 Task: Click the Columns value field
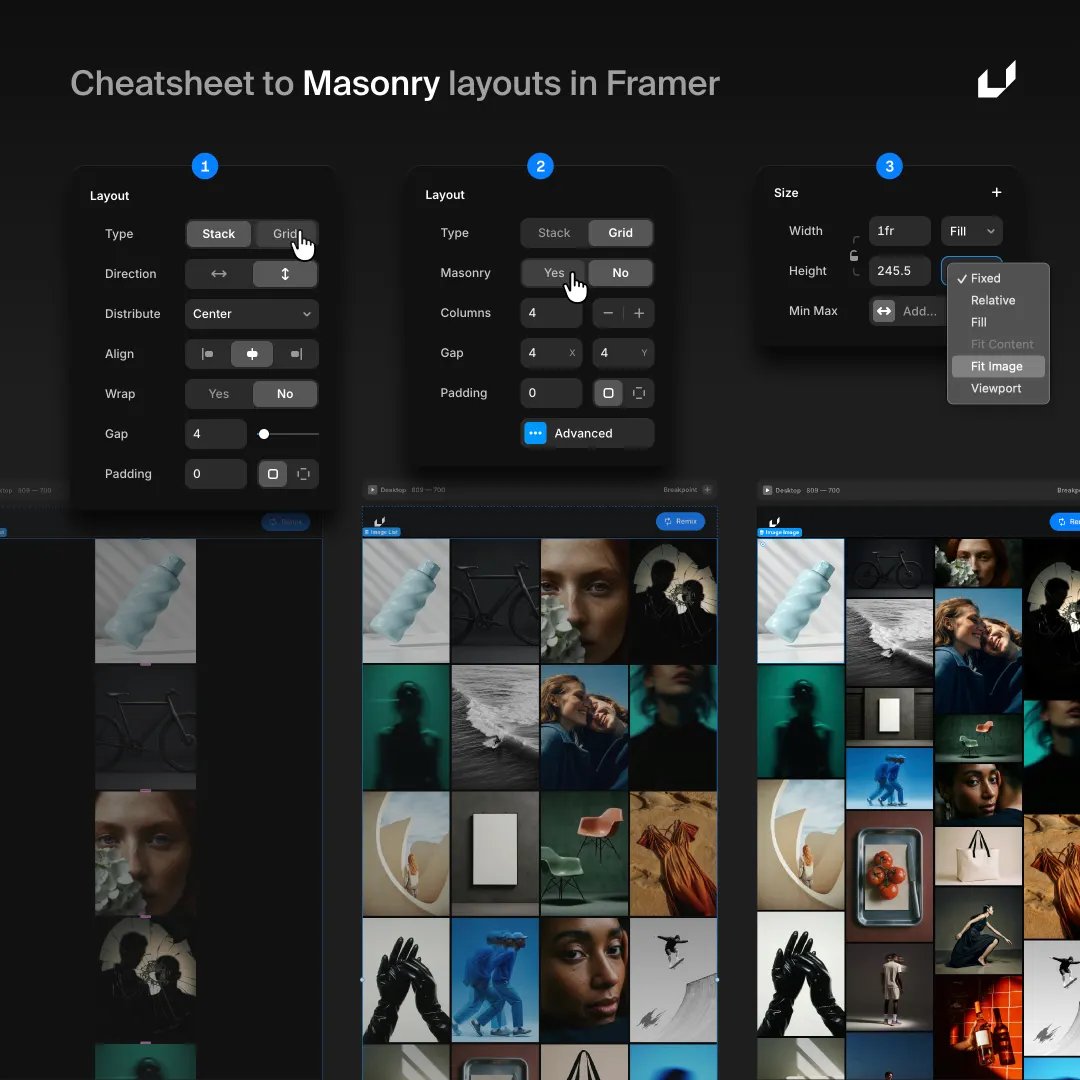coord(551,313)
